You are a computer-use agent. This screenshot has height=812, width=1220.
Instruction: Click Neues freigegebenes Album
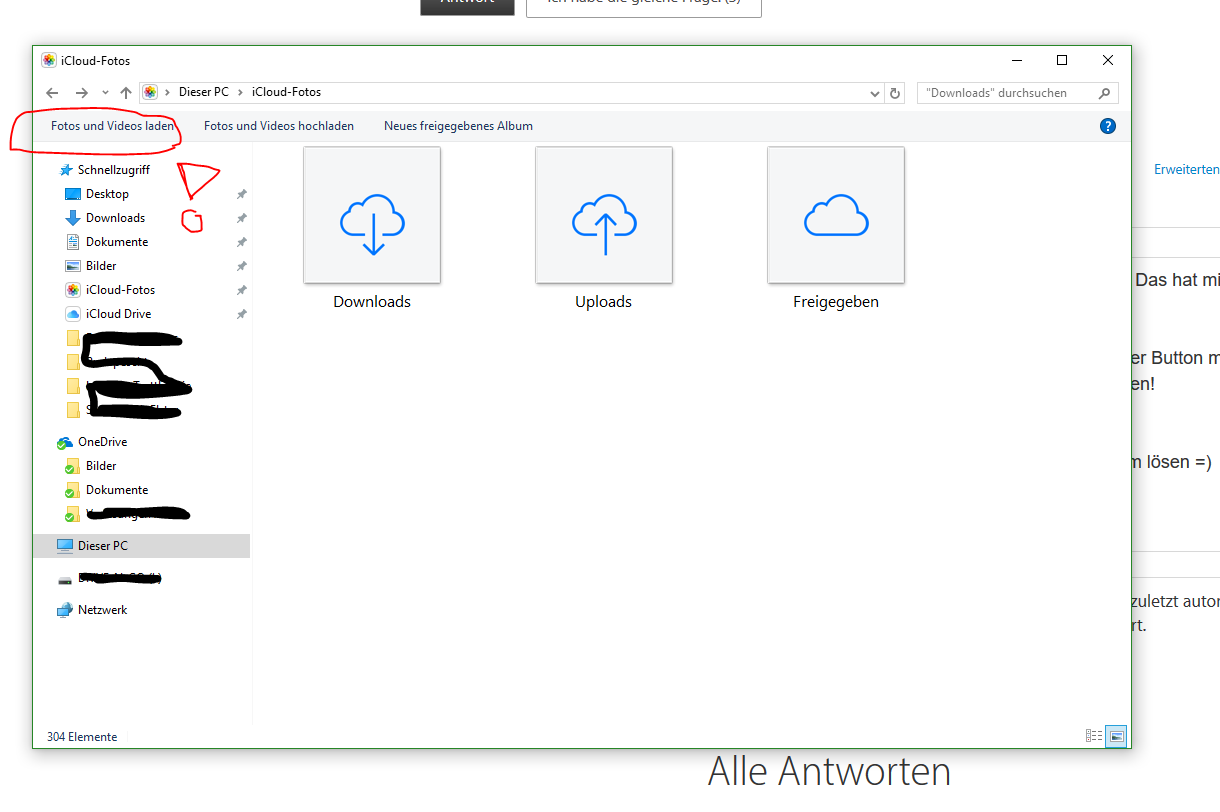click(x=458, y=126)
